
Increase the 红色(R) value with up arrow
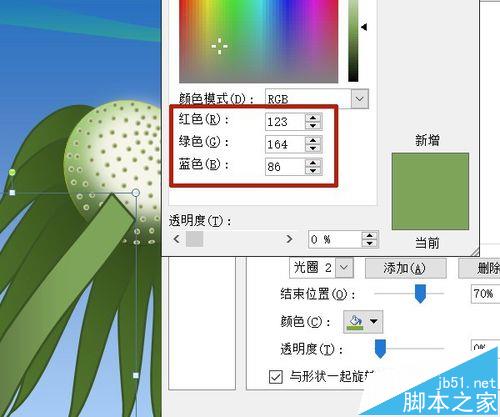(x=313, y=118)
